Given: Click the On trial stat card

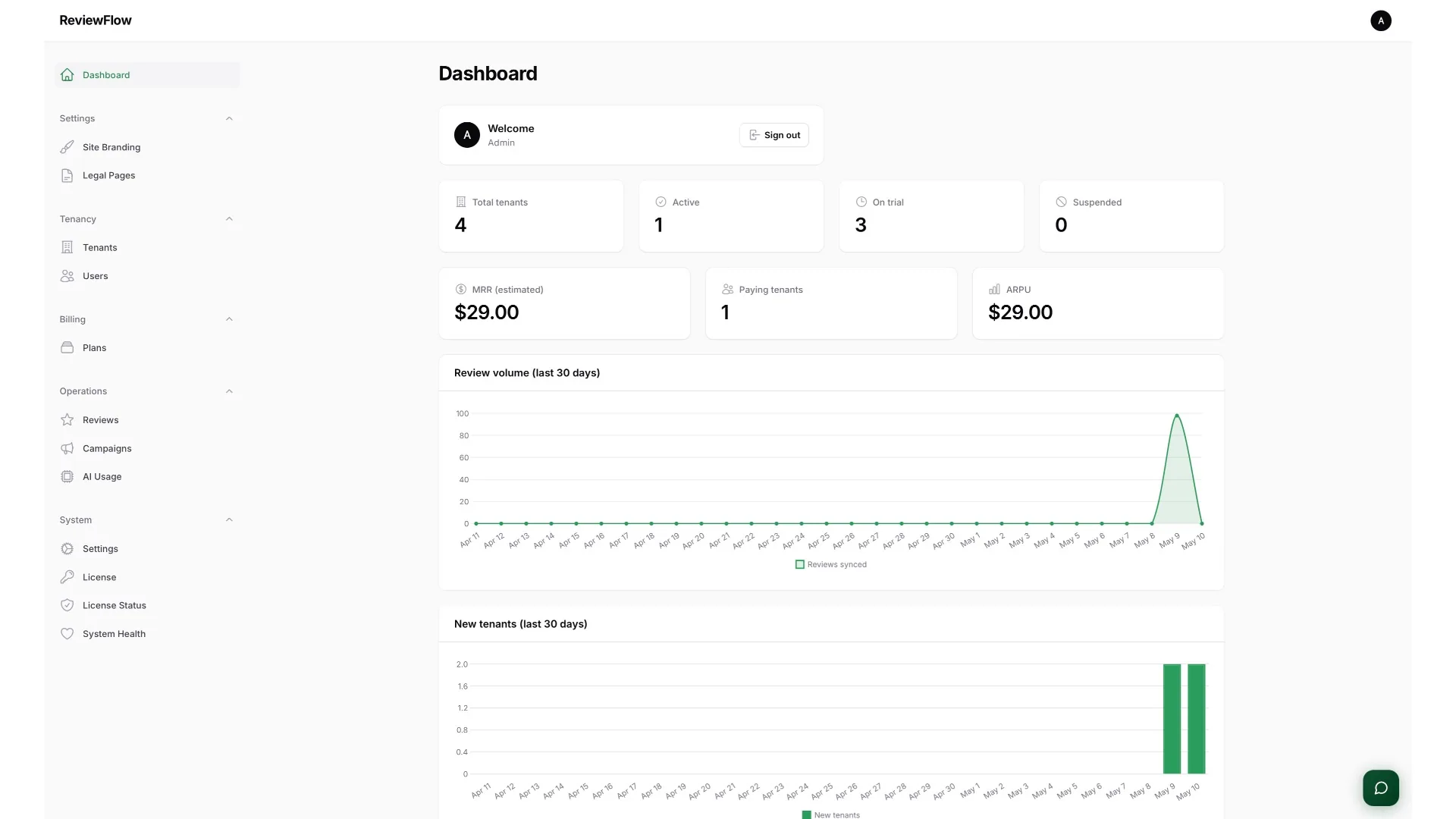Looking at the screenshot, I should click(931, 216).
